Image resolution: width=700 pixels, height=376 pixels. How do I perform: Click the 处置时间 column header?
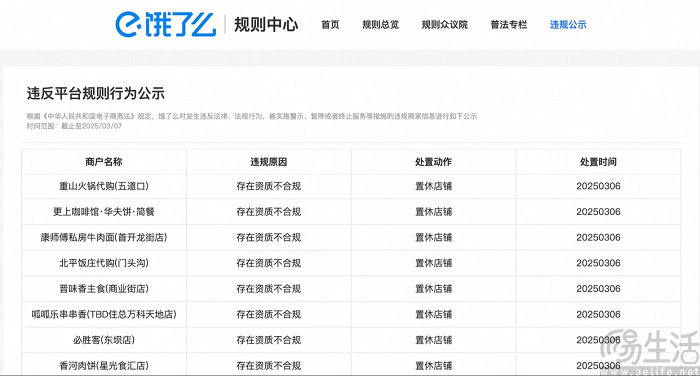tap(598, 162)
